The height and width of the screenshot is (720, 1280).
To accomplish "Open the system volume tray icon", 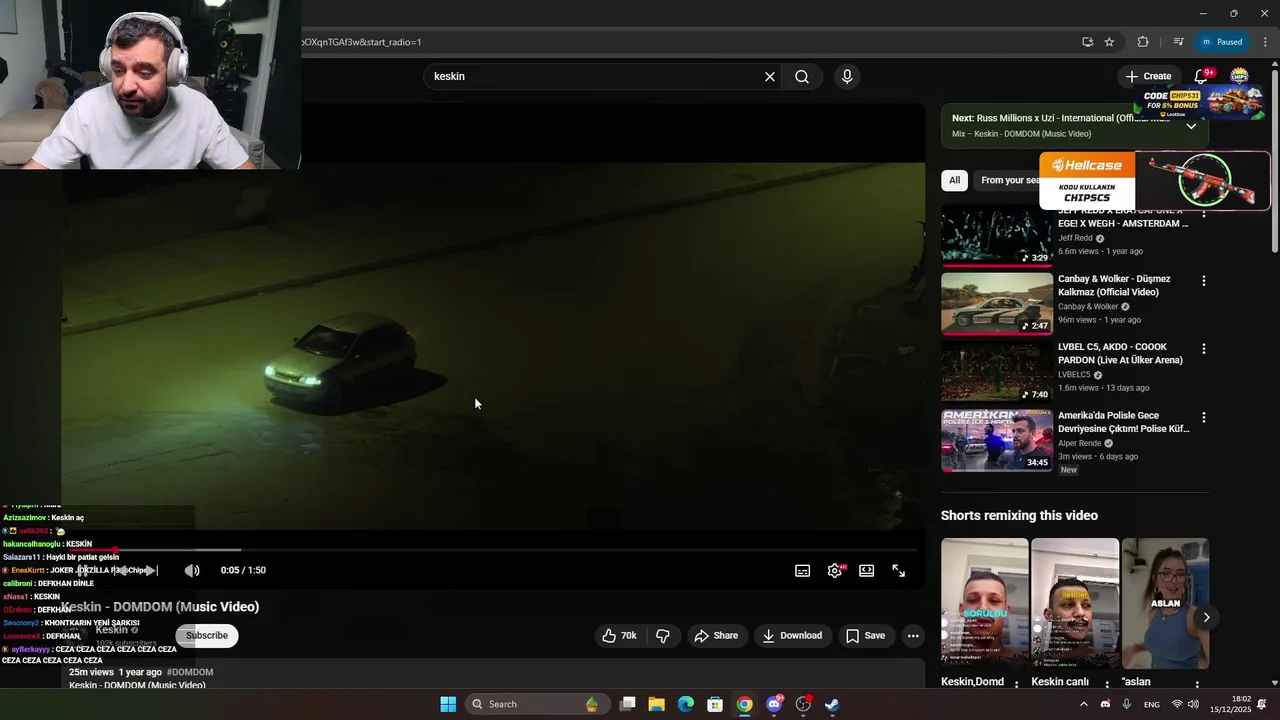I will (1193, 704).
